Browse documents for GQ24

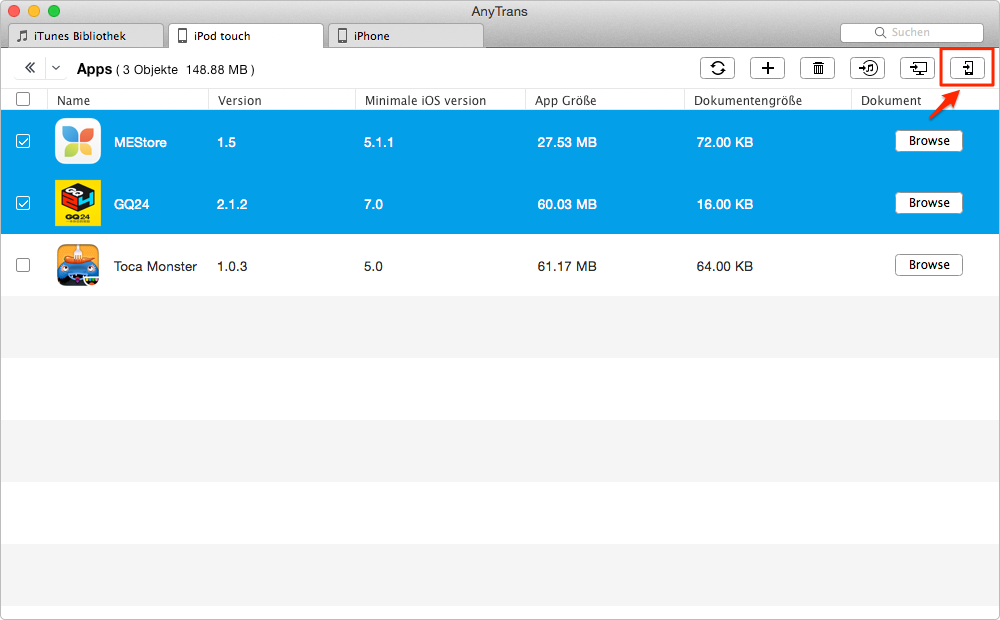click(x=929, y=203)
